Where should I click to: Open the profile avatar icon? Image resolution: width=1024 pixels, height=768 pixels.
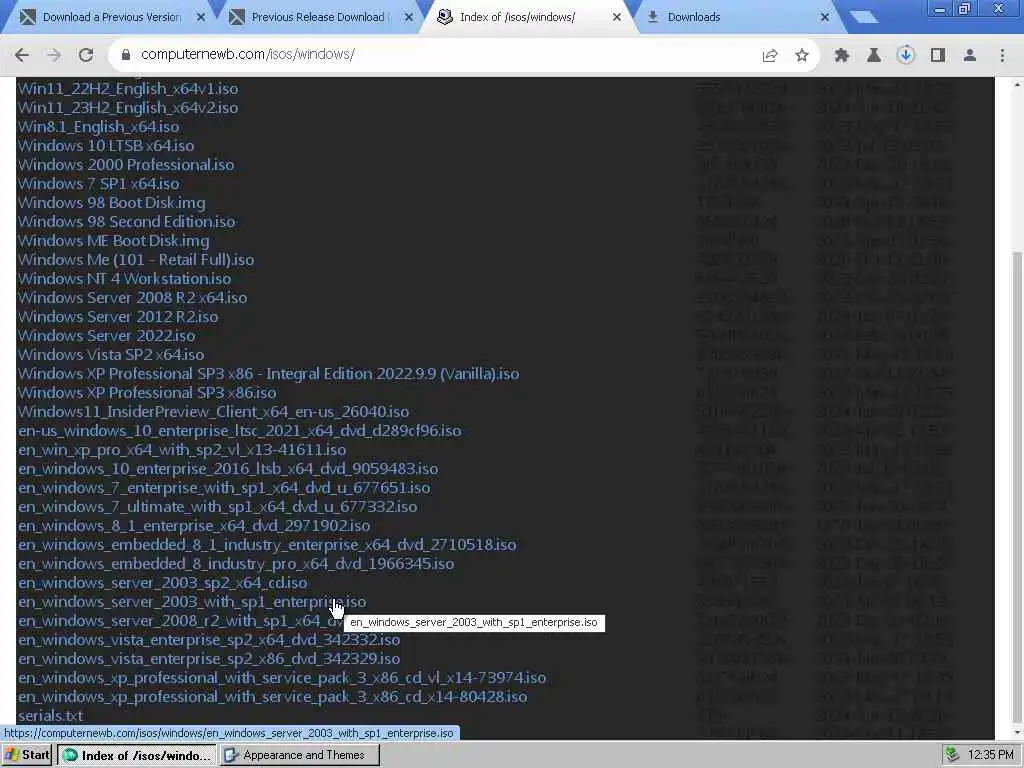pyautogui.click(x=970, y=56)
